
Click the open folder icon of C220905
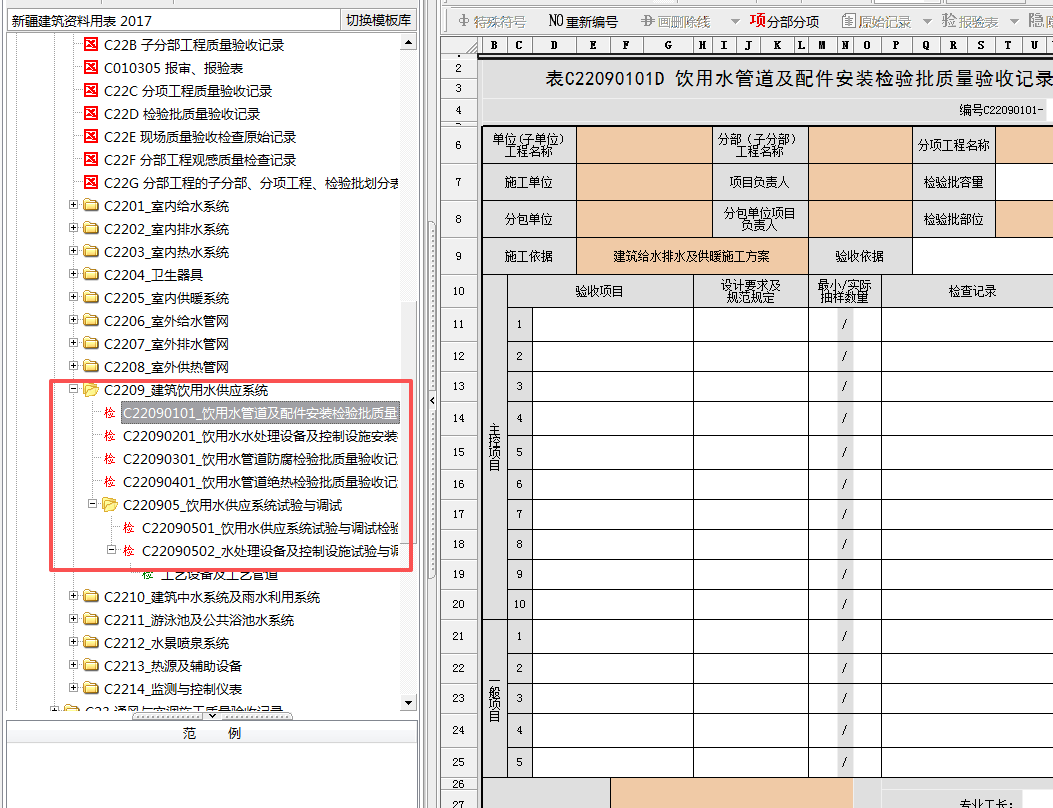pyautogui.click(x=110, y=505)
